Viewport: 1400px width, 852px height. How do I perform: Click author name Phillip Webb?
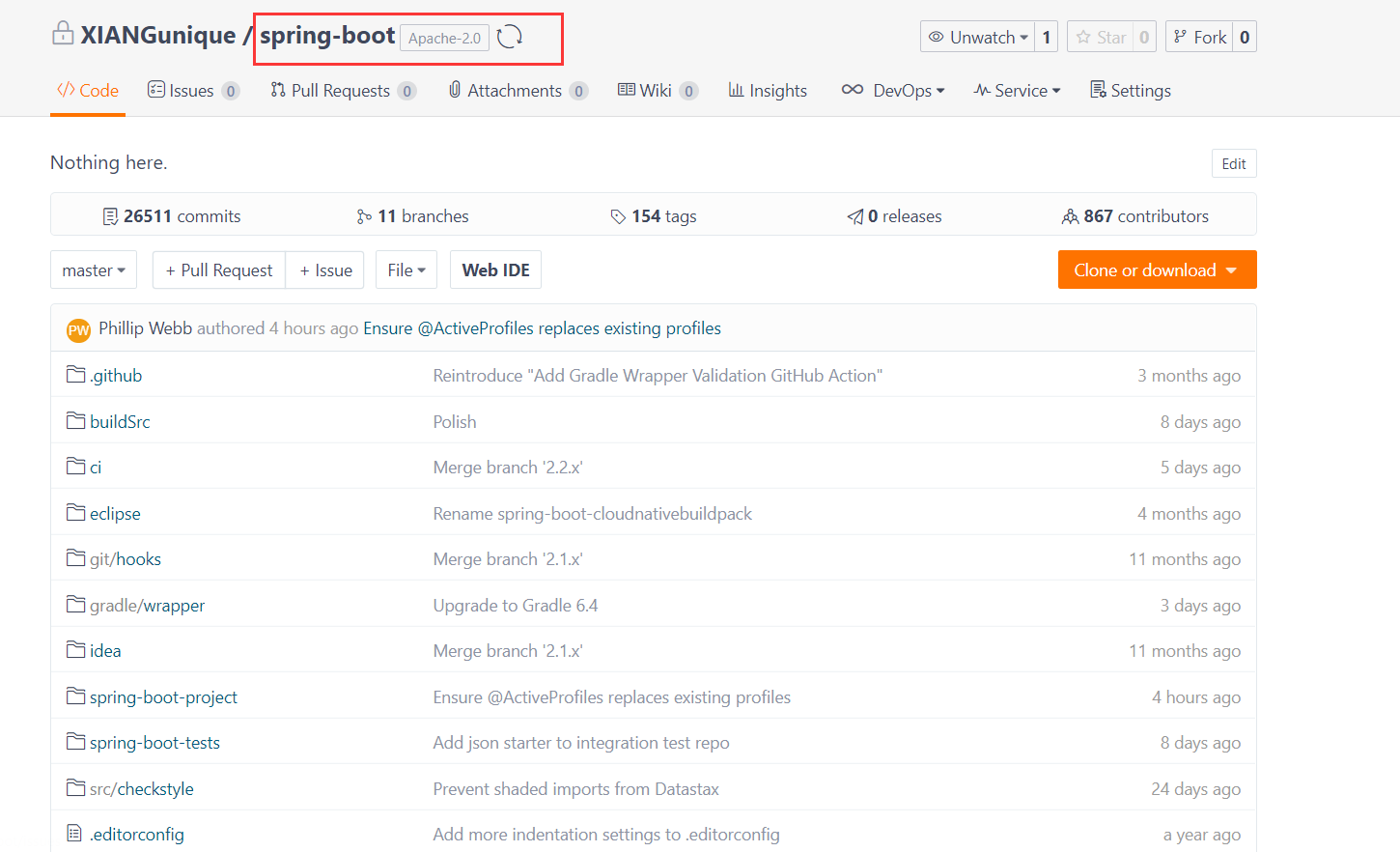point(145,328)
